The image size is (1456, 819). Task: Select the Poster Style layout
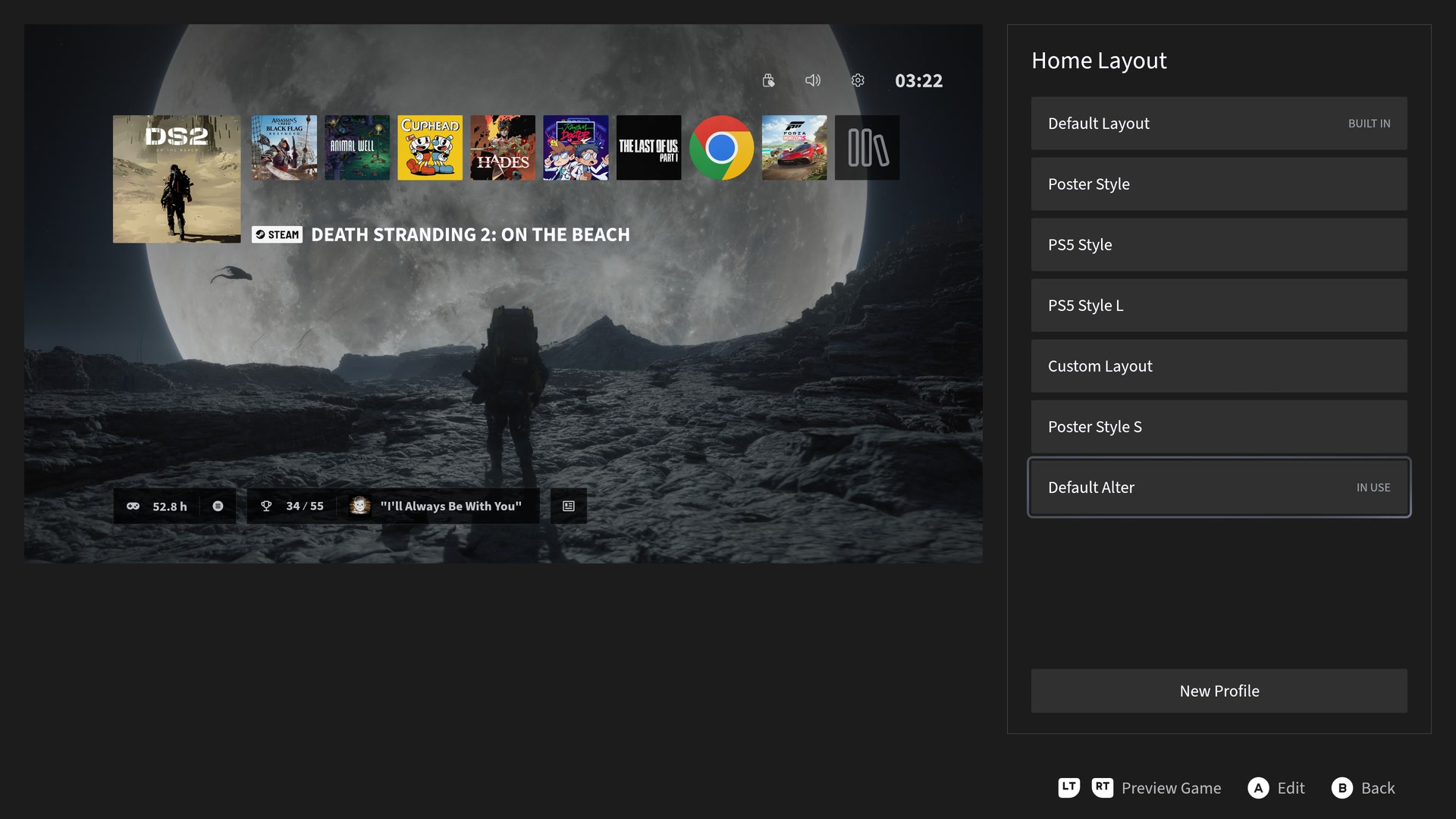click(x=1219, y=184)
